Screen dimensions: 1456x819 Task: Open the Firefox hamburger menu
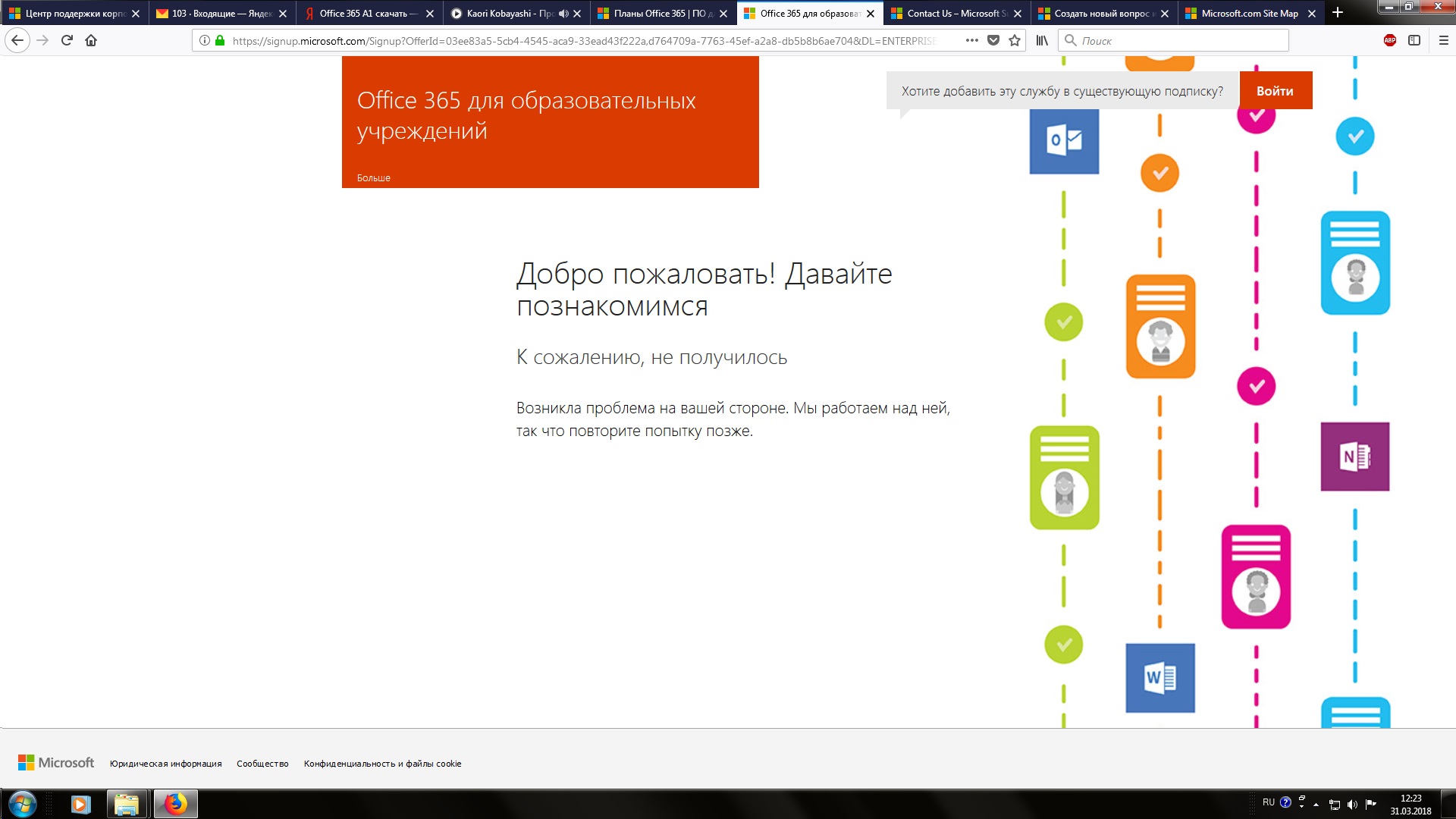click(1444, 40)
